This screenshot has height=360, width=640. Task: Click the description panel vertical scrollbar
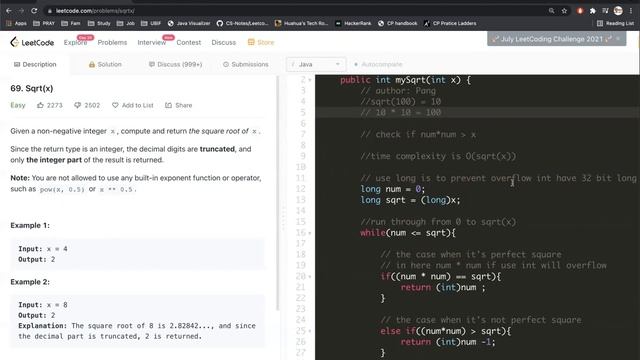point(278,193)
